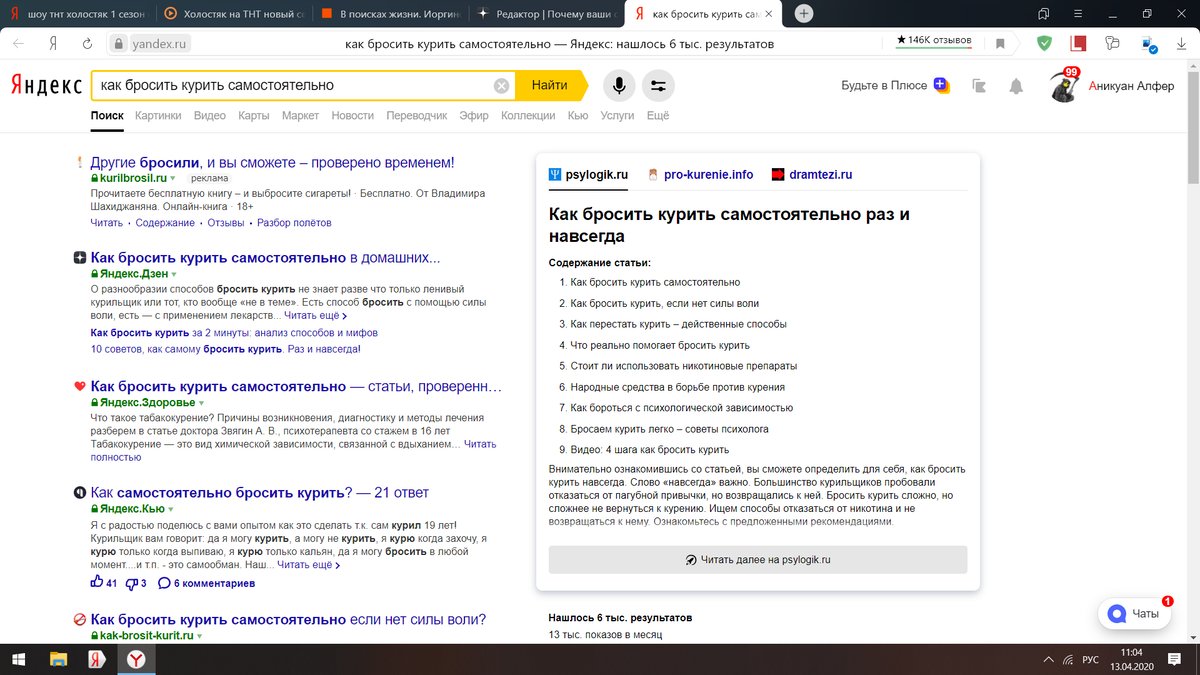The image size is (1200, 675).
Task: Click the '146K отзывов' site rating
Action: (x=935, y=41)
